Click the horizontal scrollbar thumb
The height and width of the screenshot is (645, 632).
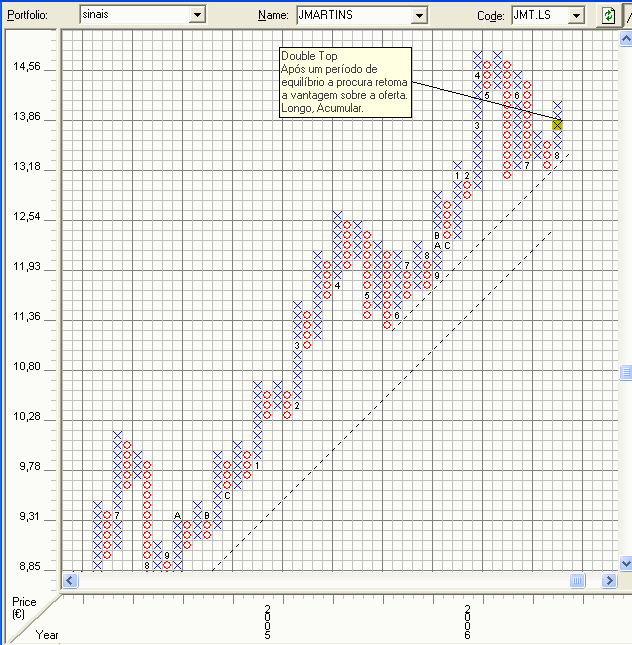[577, 581]
